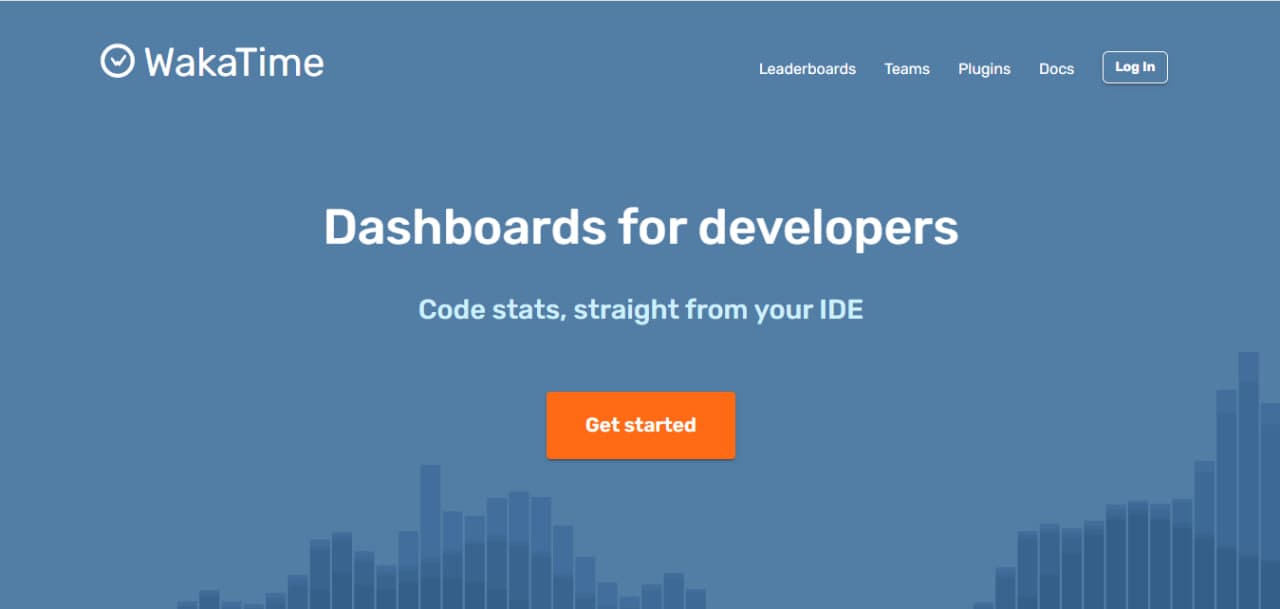Screen dimensions: 1280x609
Task: Select the "Dashboards for developers" headline
Action: [x=641, y=227]
